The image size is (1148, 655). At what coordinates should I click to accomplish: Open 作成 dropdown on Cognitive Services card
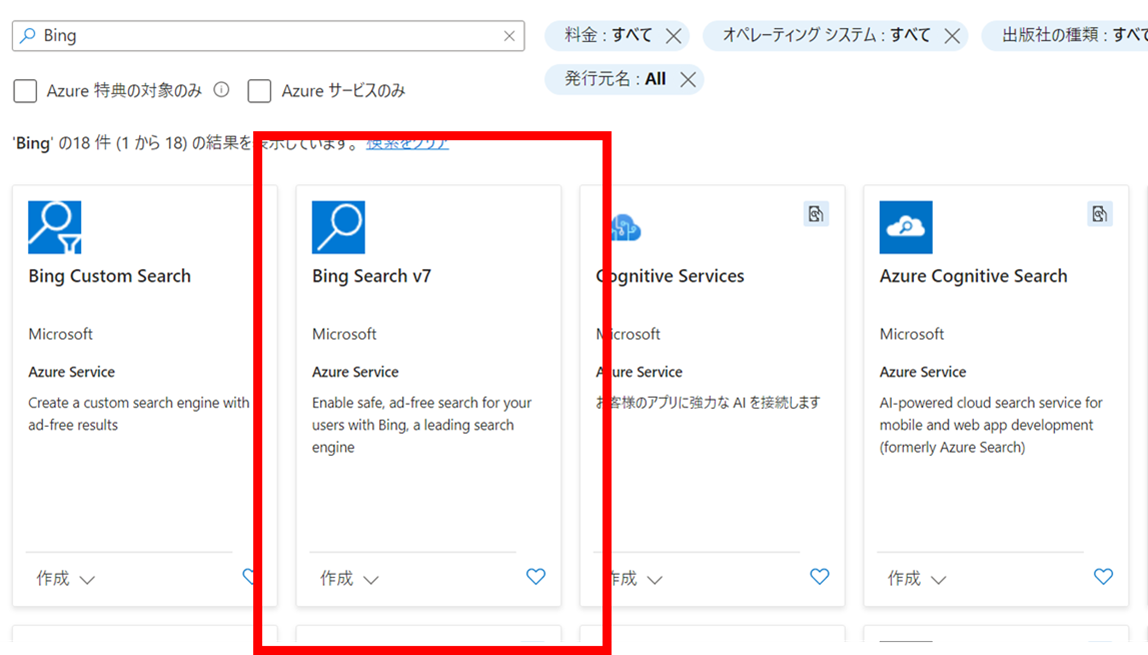coord(636,578)
